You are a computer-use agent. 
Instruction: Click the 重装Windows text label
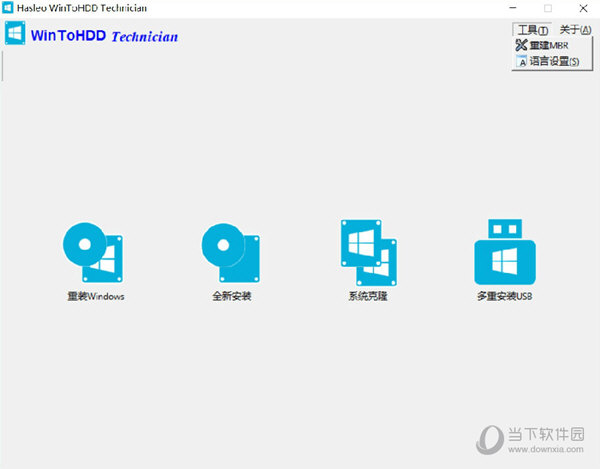89,297
